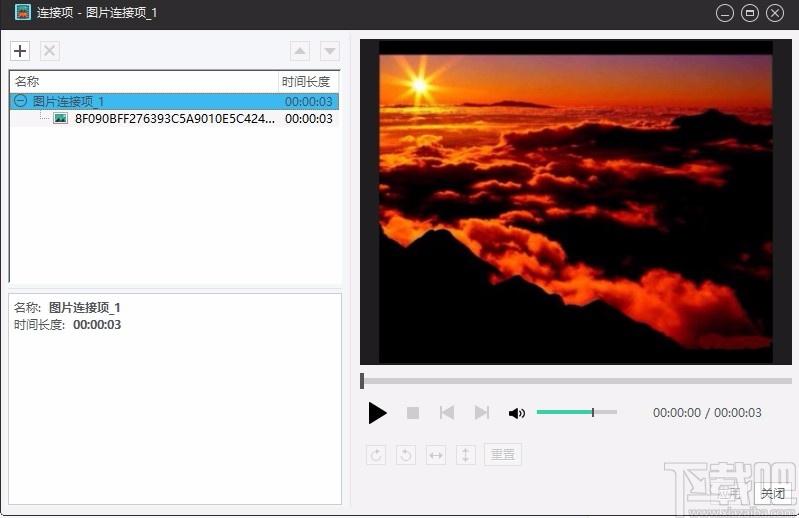Start playback with the play button

coord(378,413)
